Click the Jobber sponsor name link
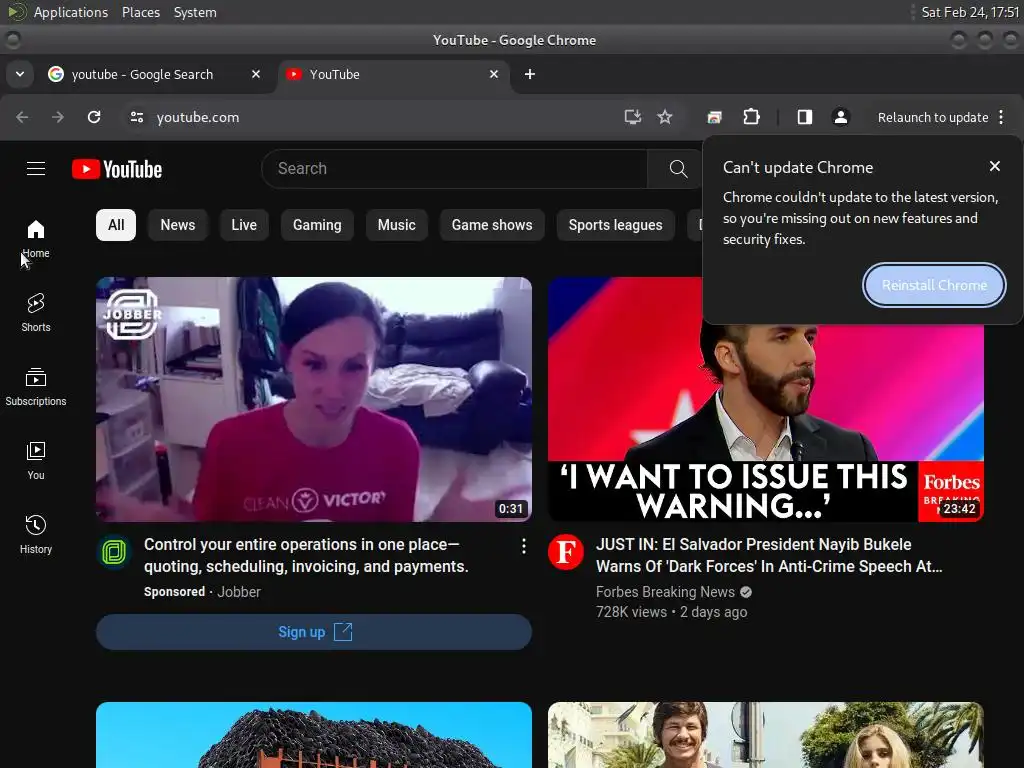This screenshot has height=768, width=1024. [x=238, y=592]
